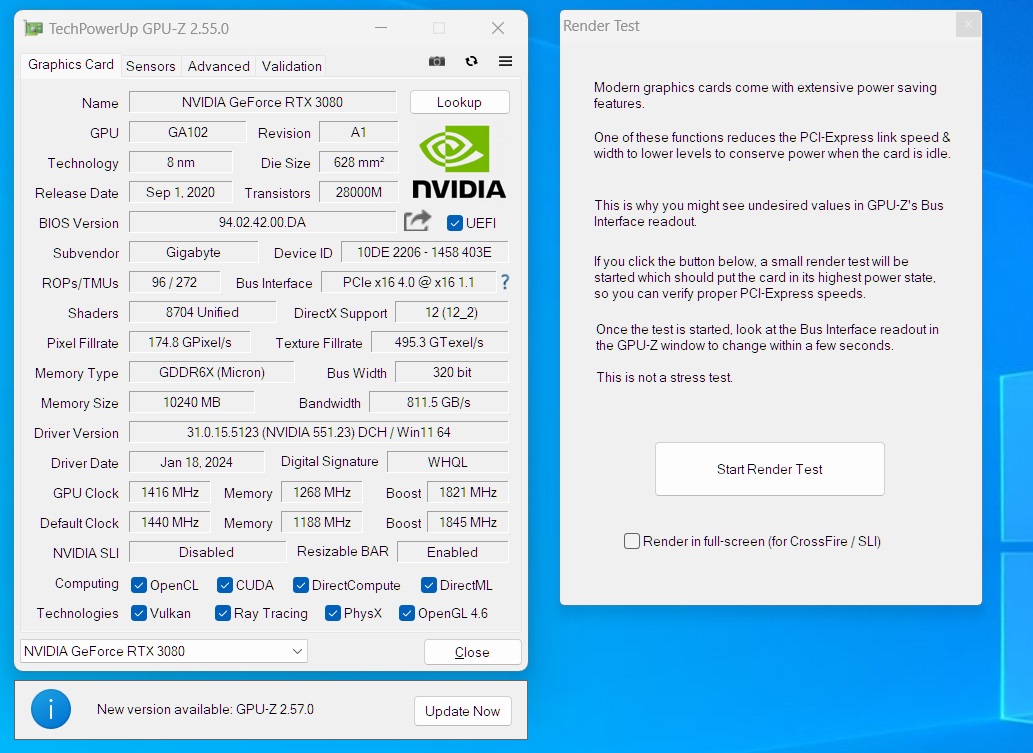This screenshot has height=753, width=1033.
Task: Click the Lookup button
Action: point(459,102)
